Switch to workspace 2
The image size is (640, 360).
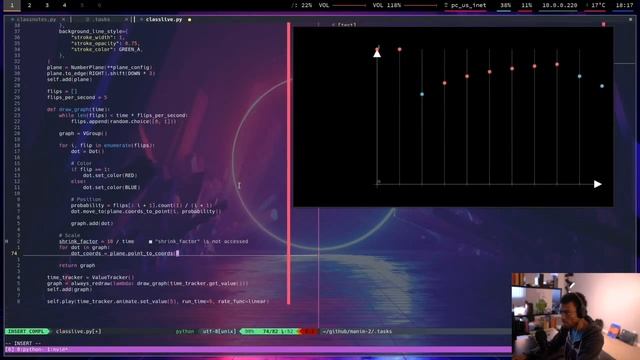coord(29,5)
